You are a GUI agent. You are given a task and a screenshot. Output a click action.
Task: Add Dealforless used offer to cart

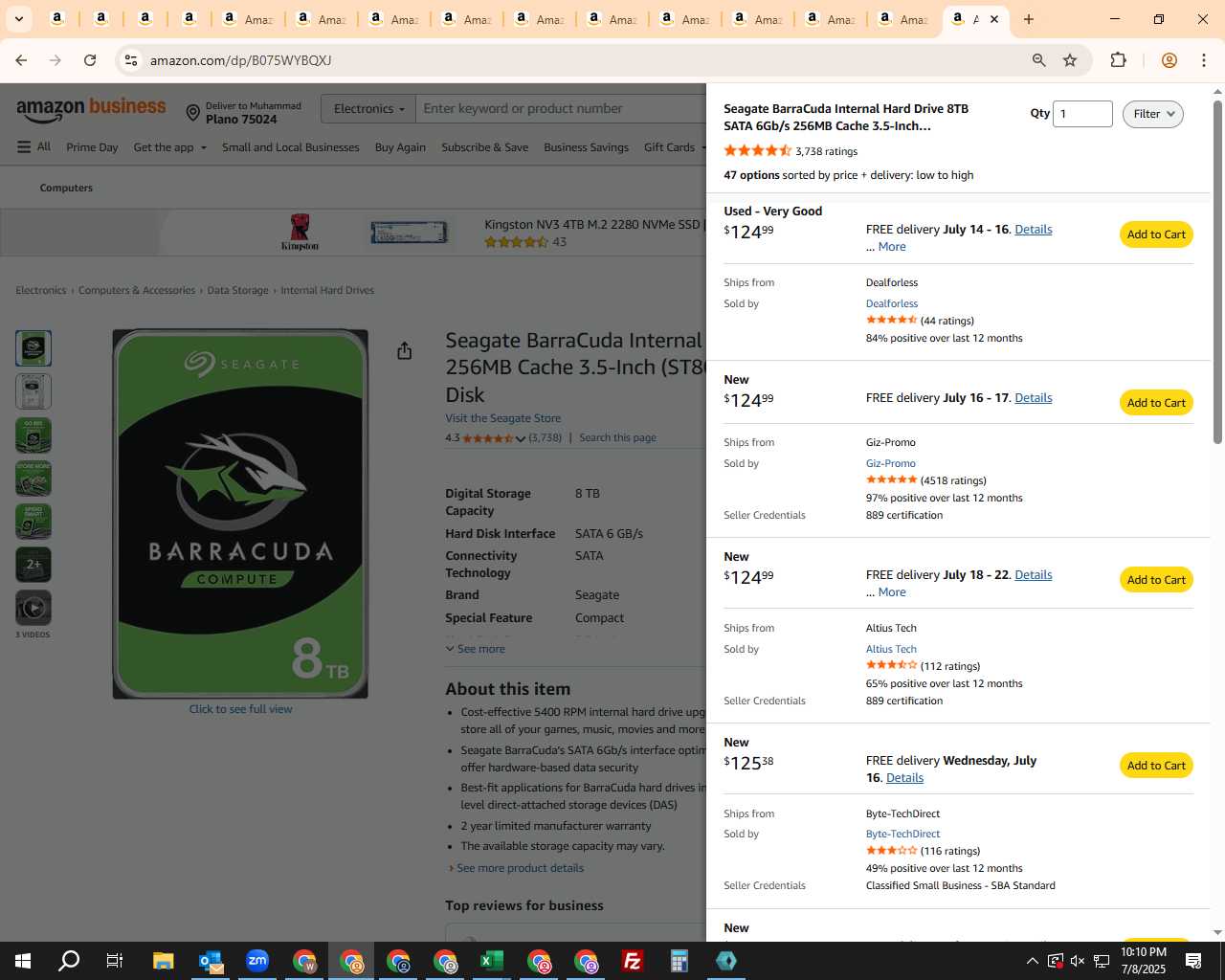[1156, 234]
